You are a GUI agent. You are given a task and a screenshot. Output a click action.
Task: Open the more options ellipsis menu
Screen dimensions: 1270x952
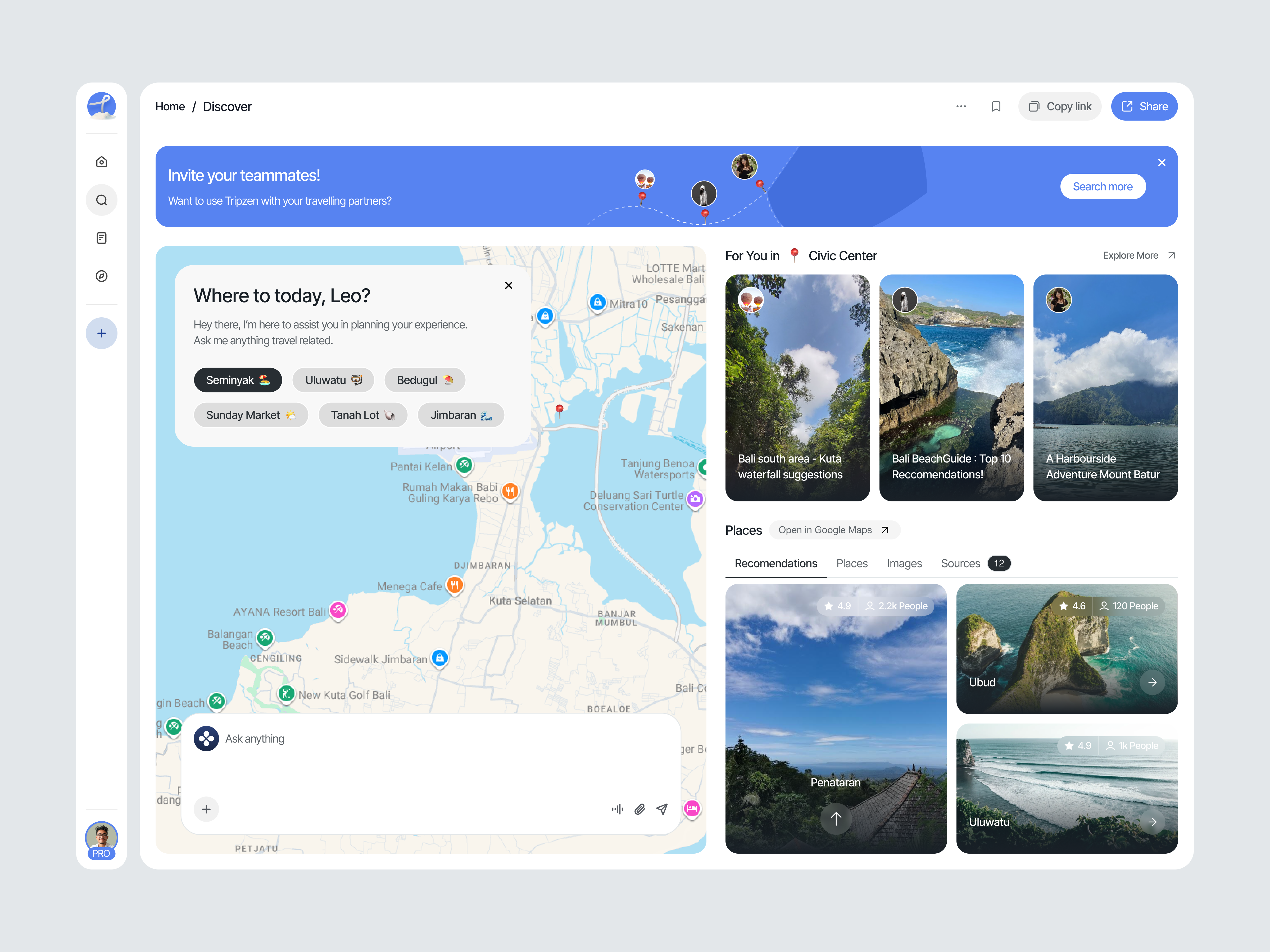961,106
